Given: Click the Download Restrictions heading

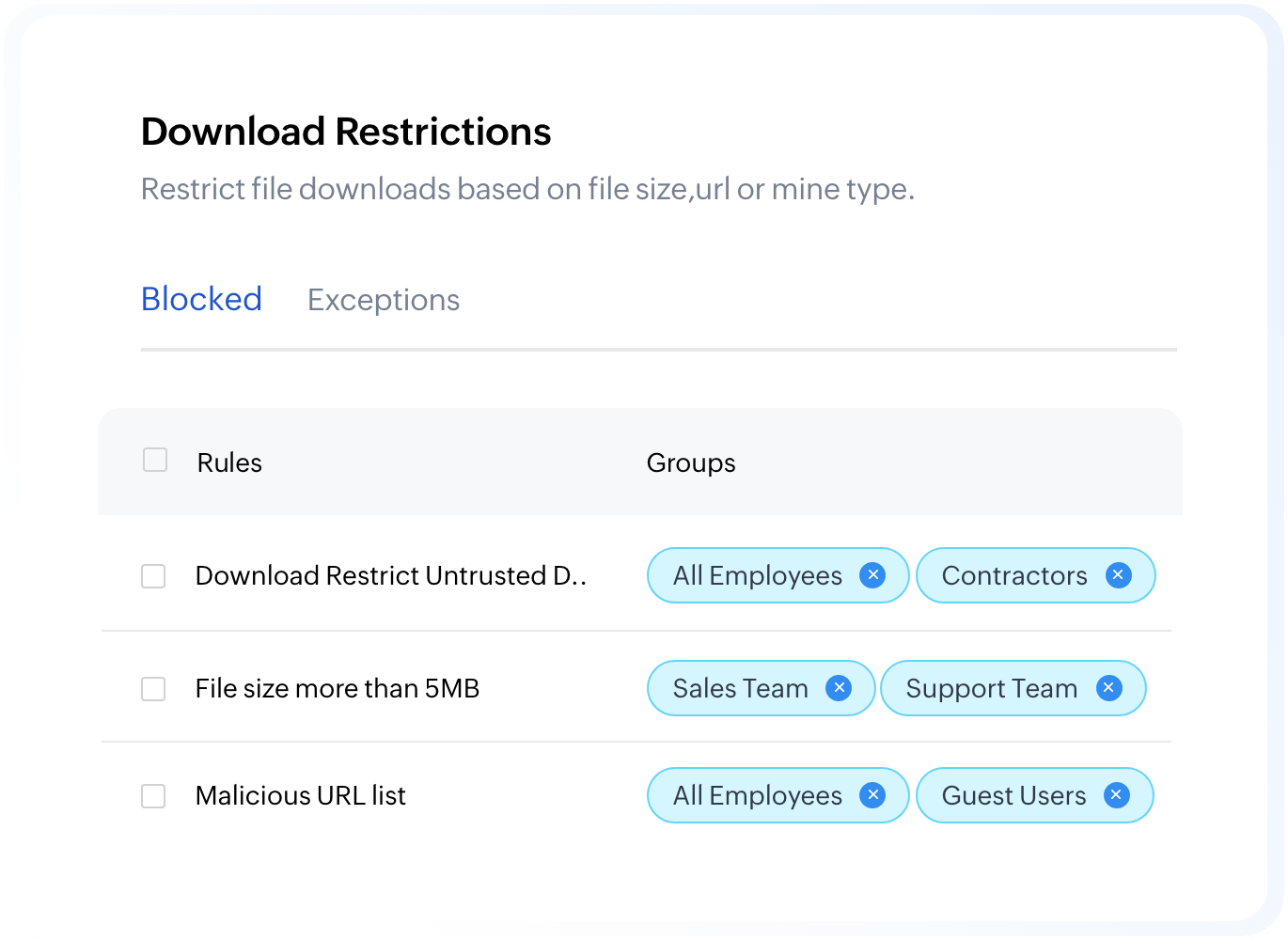Looking at the screenshot, I should click(346, 132).
